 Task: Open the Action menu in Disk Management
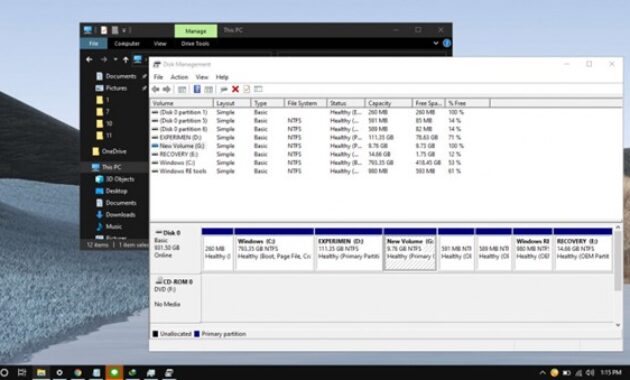tap(179, 77)
